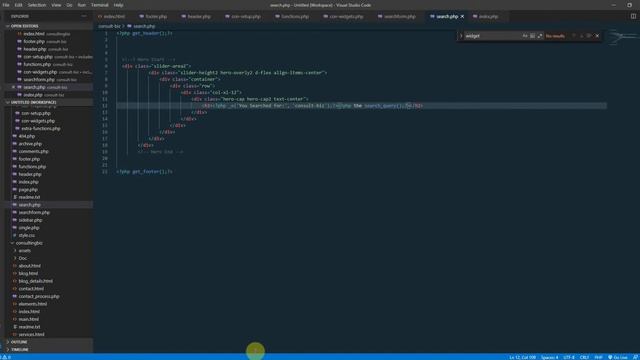Open the View menu
The width and height of the screenshot is (640, 360).
(56, 5)
